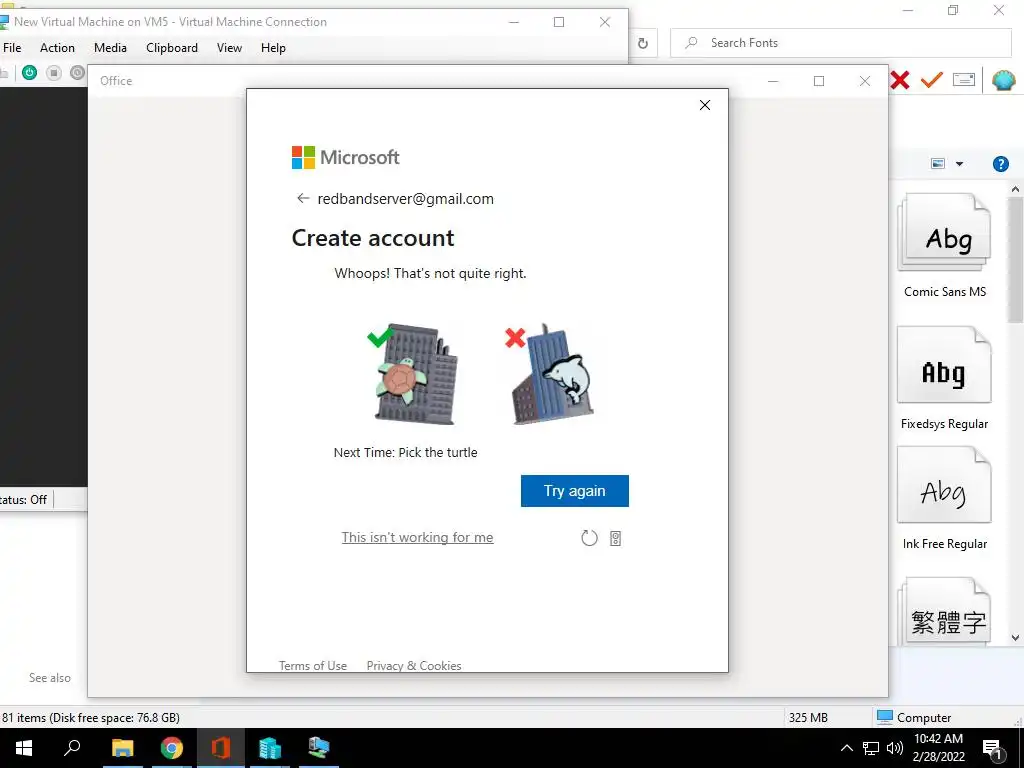Click the red X toolbar icon
This screenshot has height=768, width=1024.
(x=899, y=80)
